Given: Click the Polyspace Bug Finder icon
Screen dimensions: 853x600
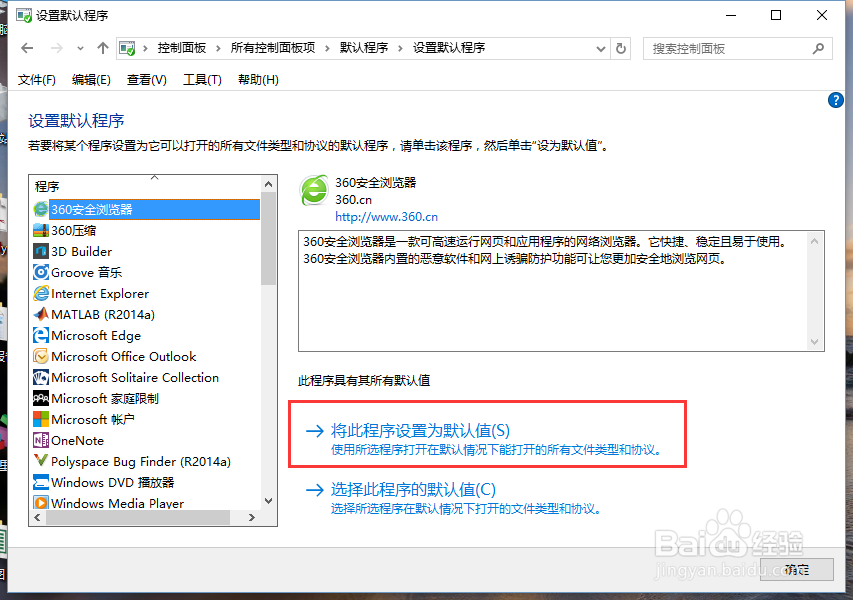Looking at the screenshot, I should (41, 461).
